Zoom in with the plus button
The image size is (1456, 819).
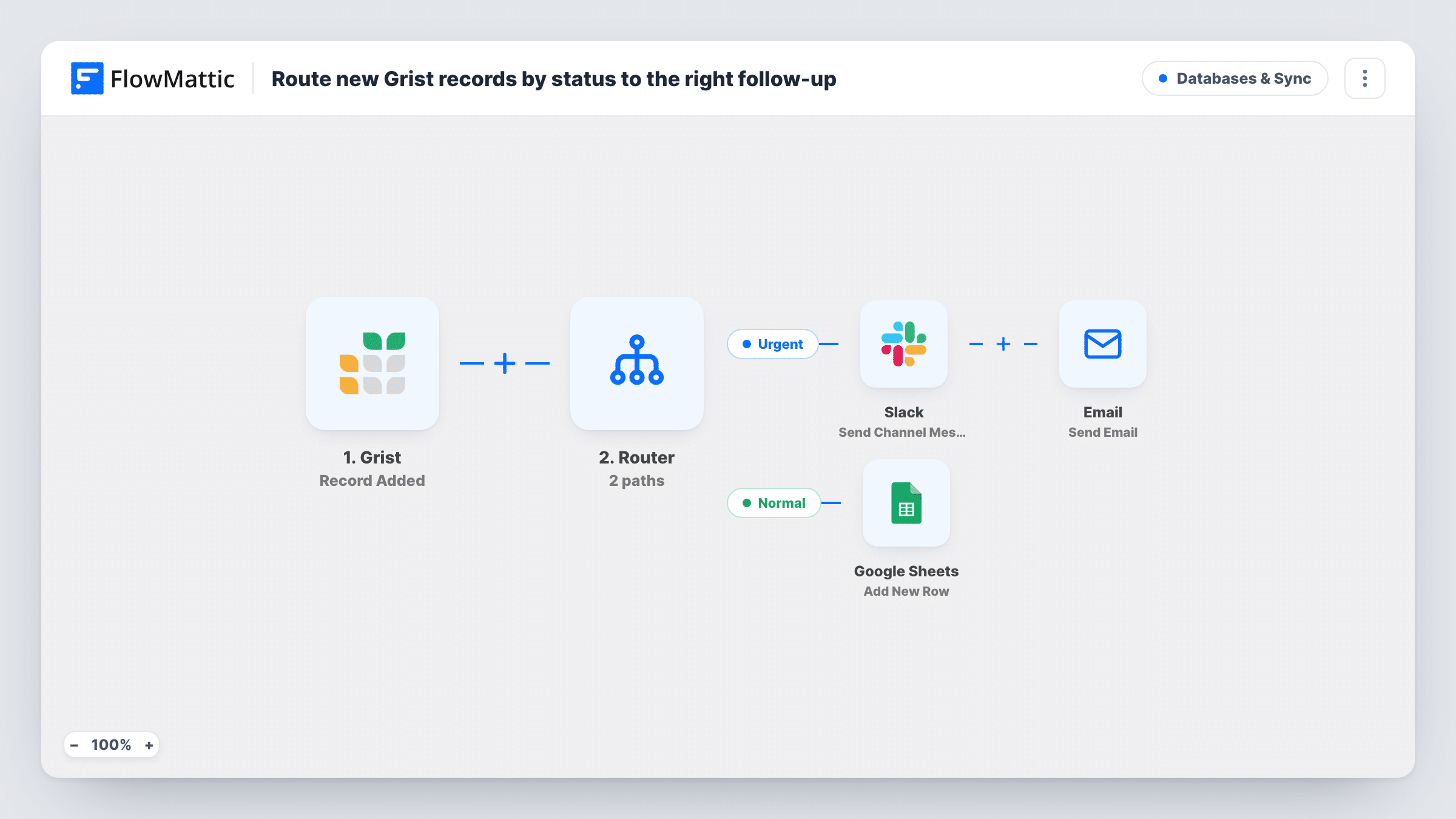pos(149,745)
